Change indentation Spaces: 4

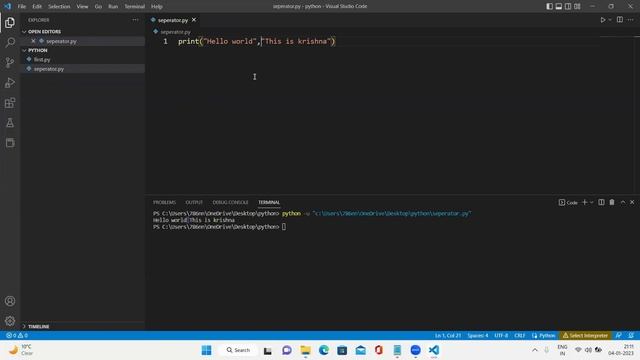click(478, 335)
